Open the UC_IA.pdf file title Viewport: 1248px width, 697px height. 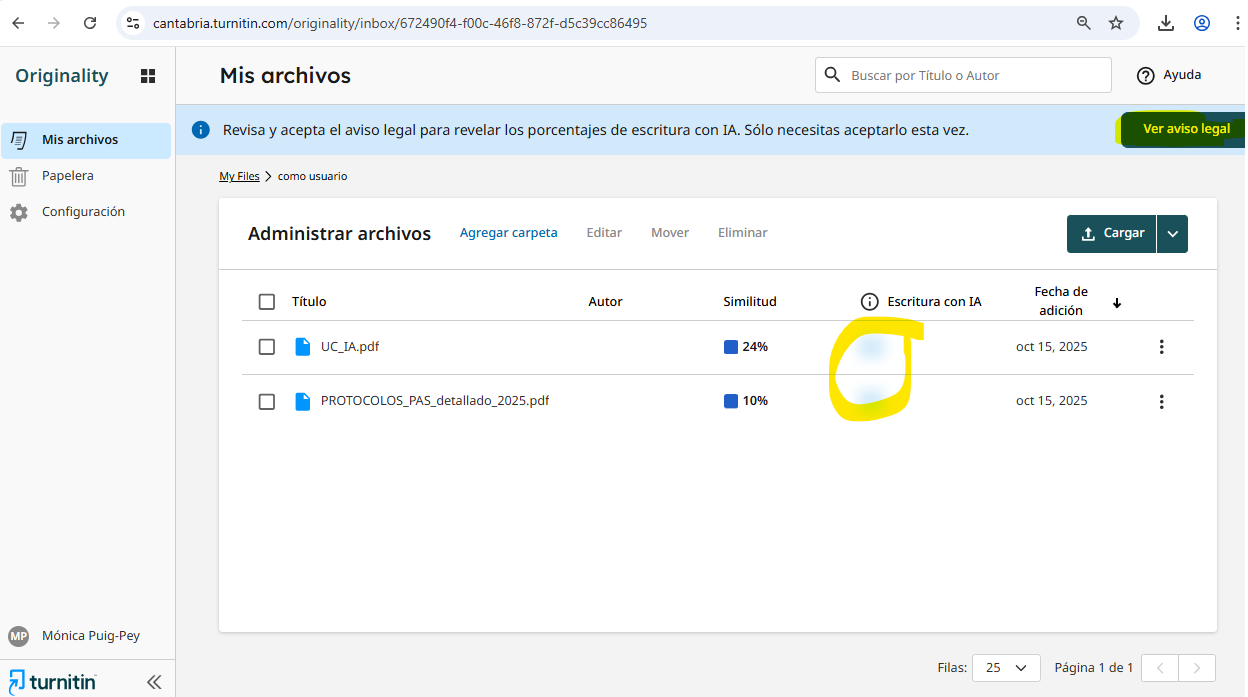(x=350, y=347)
